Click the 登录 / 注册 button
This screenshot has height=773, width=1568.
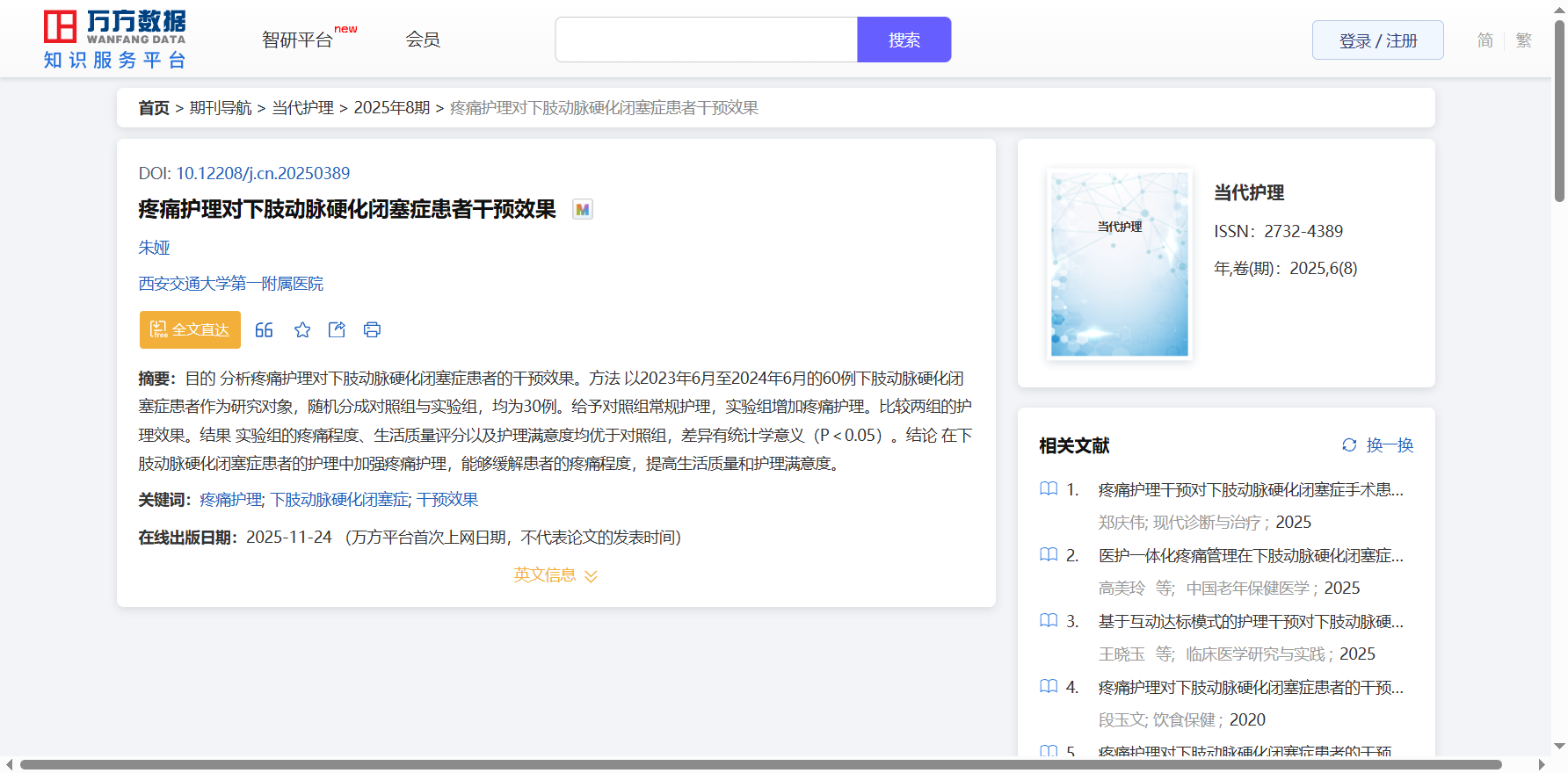tap(1377, 40)
